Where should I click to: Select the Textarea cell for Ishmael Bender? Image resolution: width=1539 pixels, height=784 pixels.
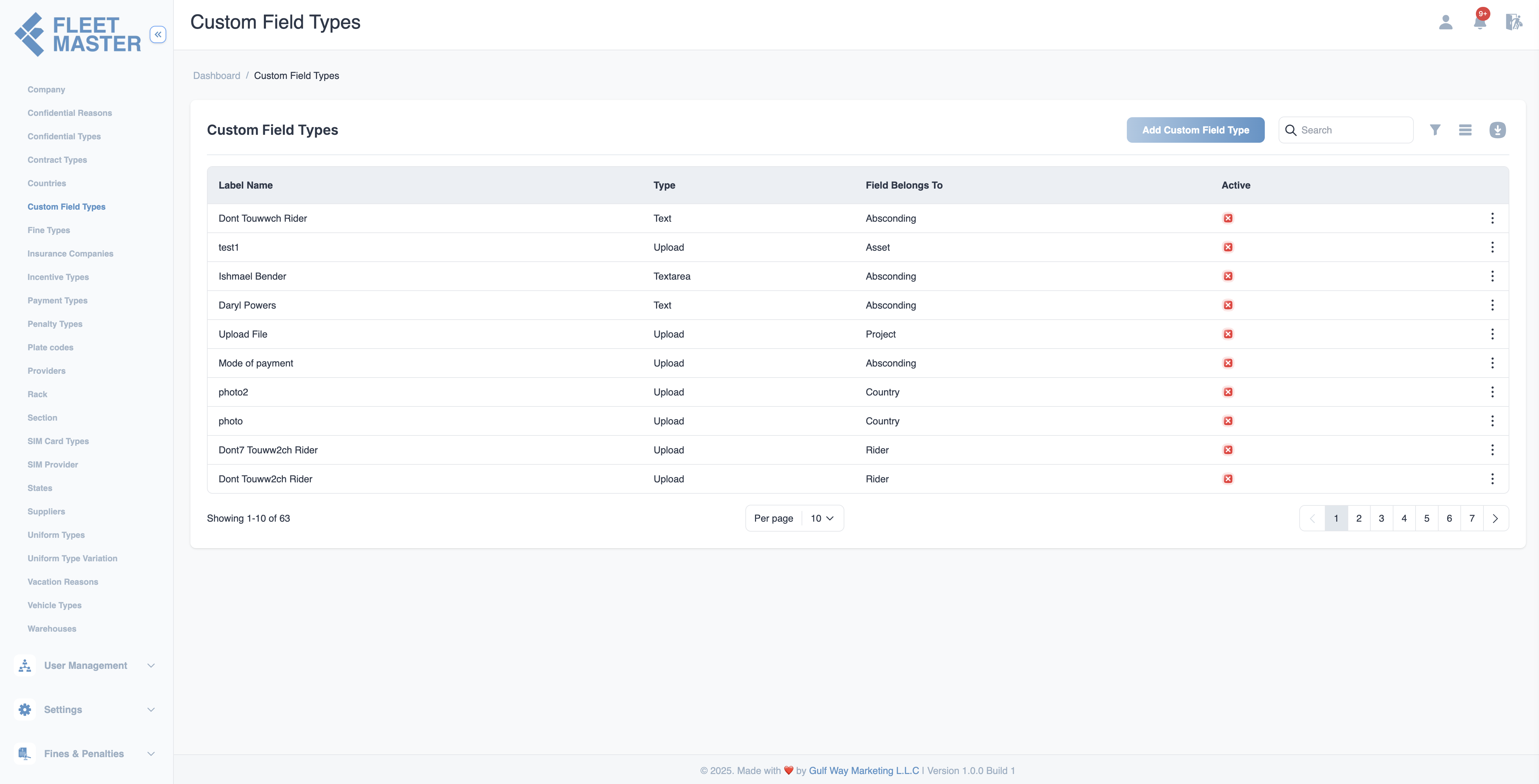[672, 277]
